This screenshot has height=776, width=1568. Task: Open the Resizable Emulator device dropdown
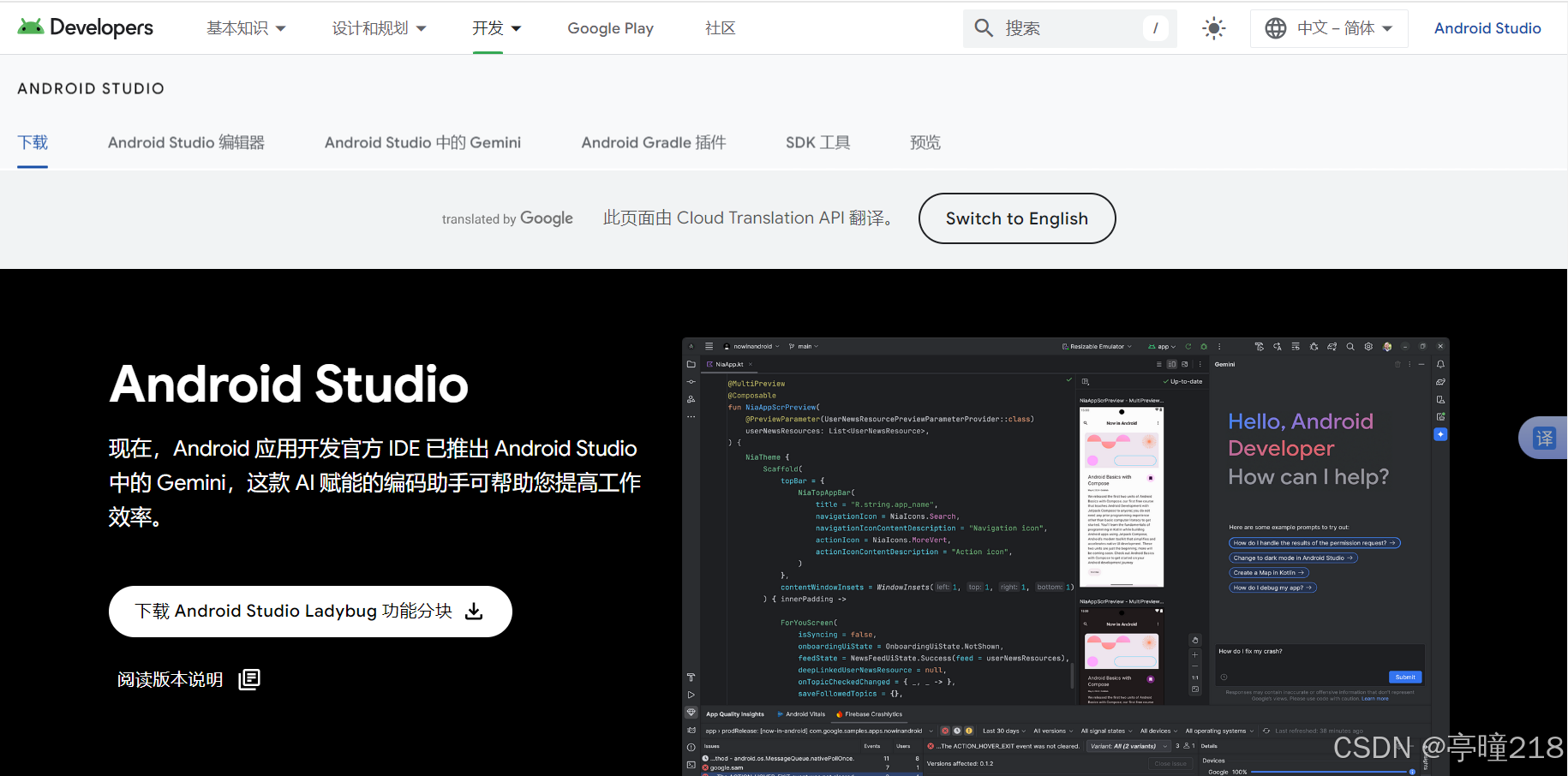point(1097,346)
